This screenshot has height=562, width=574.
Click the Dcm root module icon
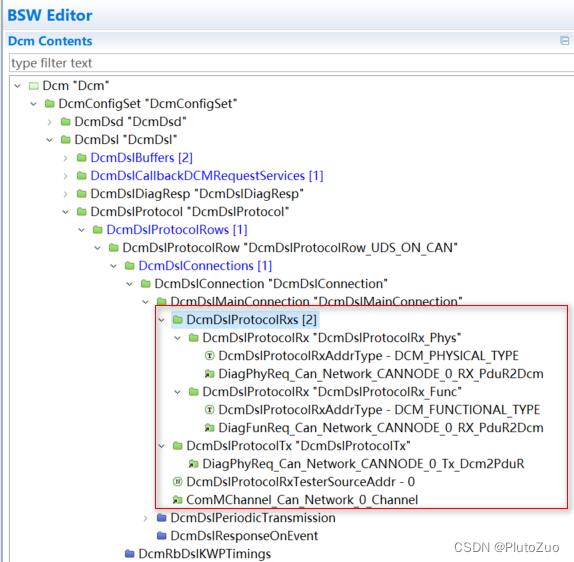tap(34, 86)
